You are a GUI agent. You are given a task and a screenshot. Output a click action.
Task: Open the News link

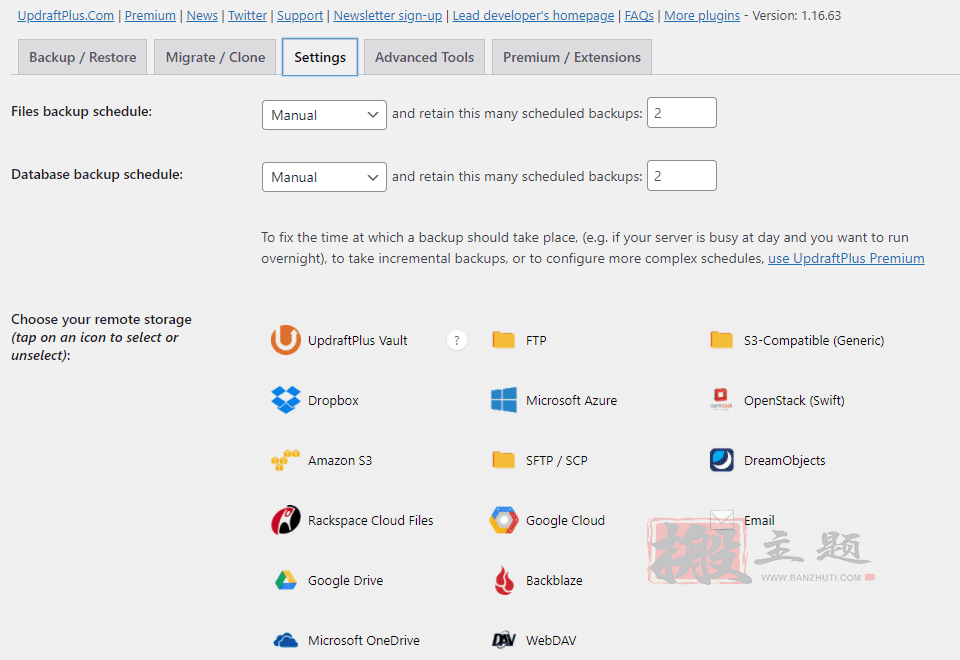pos(202,16)
